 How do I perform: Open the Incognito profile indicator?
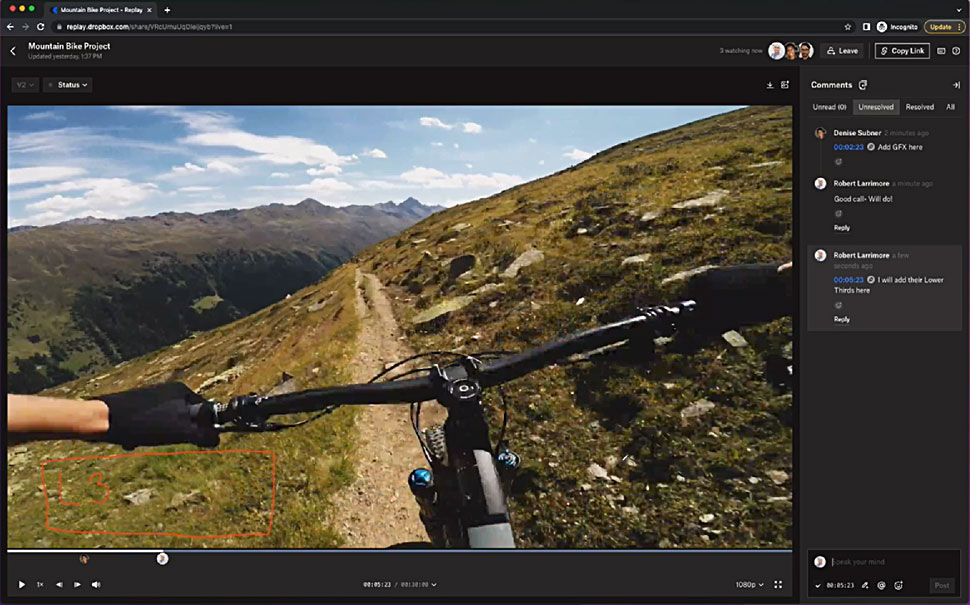[x=897, y=27]
